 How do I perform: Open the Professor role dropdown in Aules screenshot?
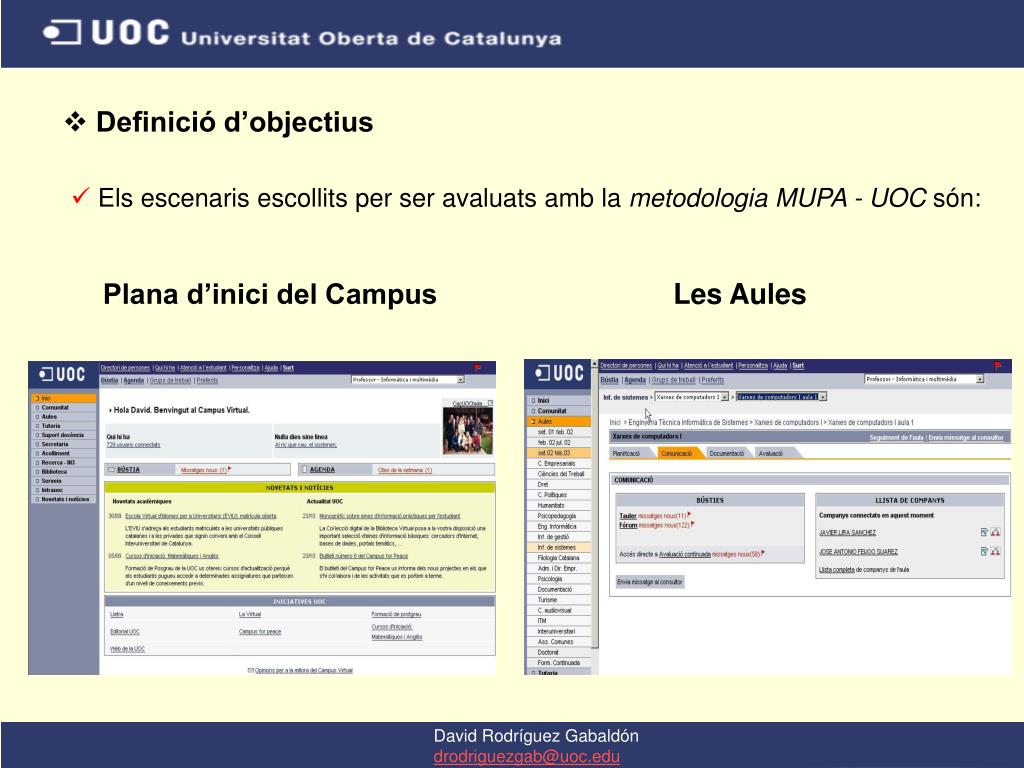[x=924, y=379]
